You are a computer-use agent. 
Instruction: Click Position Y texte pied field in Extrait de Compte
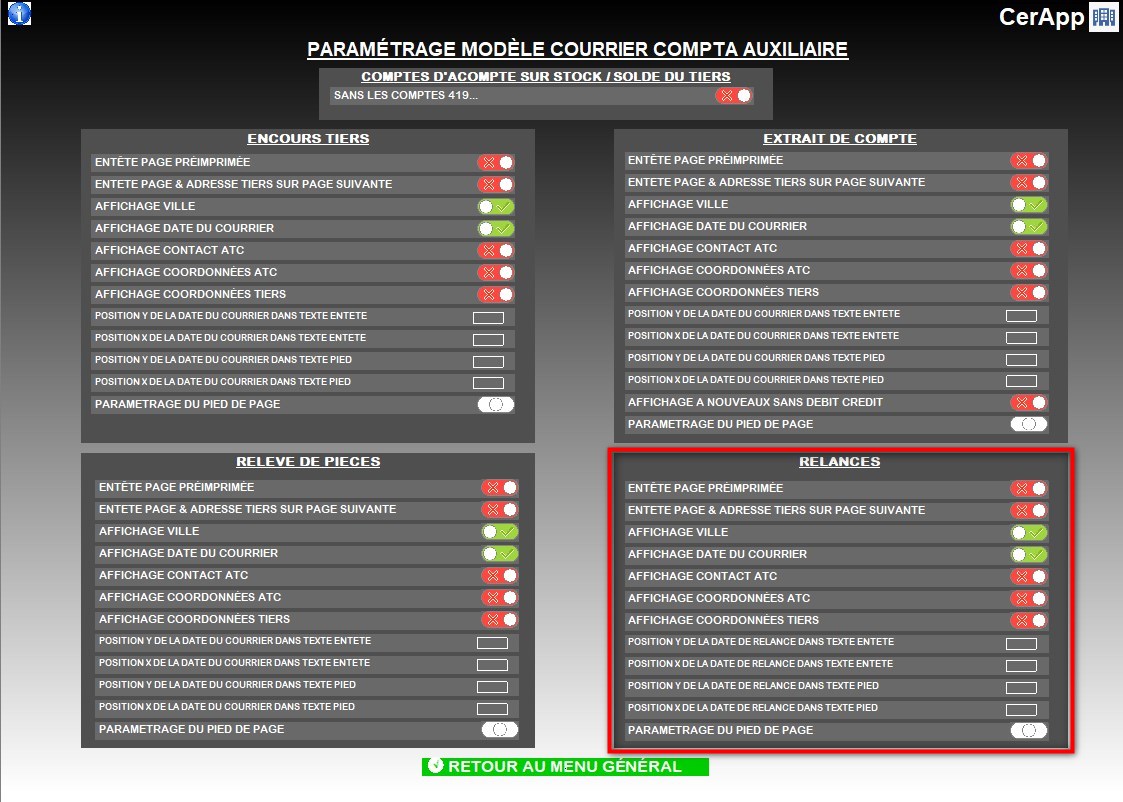1021,359
